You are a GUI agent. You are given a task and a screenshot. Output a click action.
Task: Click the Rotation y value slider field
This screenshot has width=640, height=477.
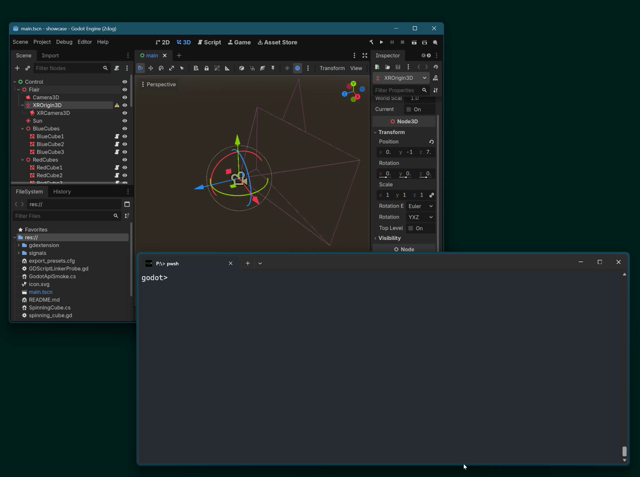(x=405, y=174)
